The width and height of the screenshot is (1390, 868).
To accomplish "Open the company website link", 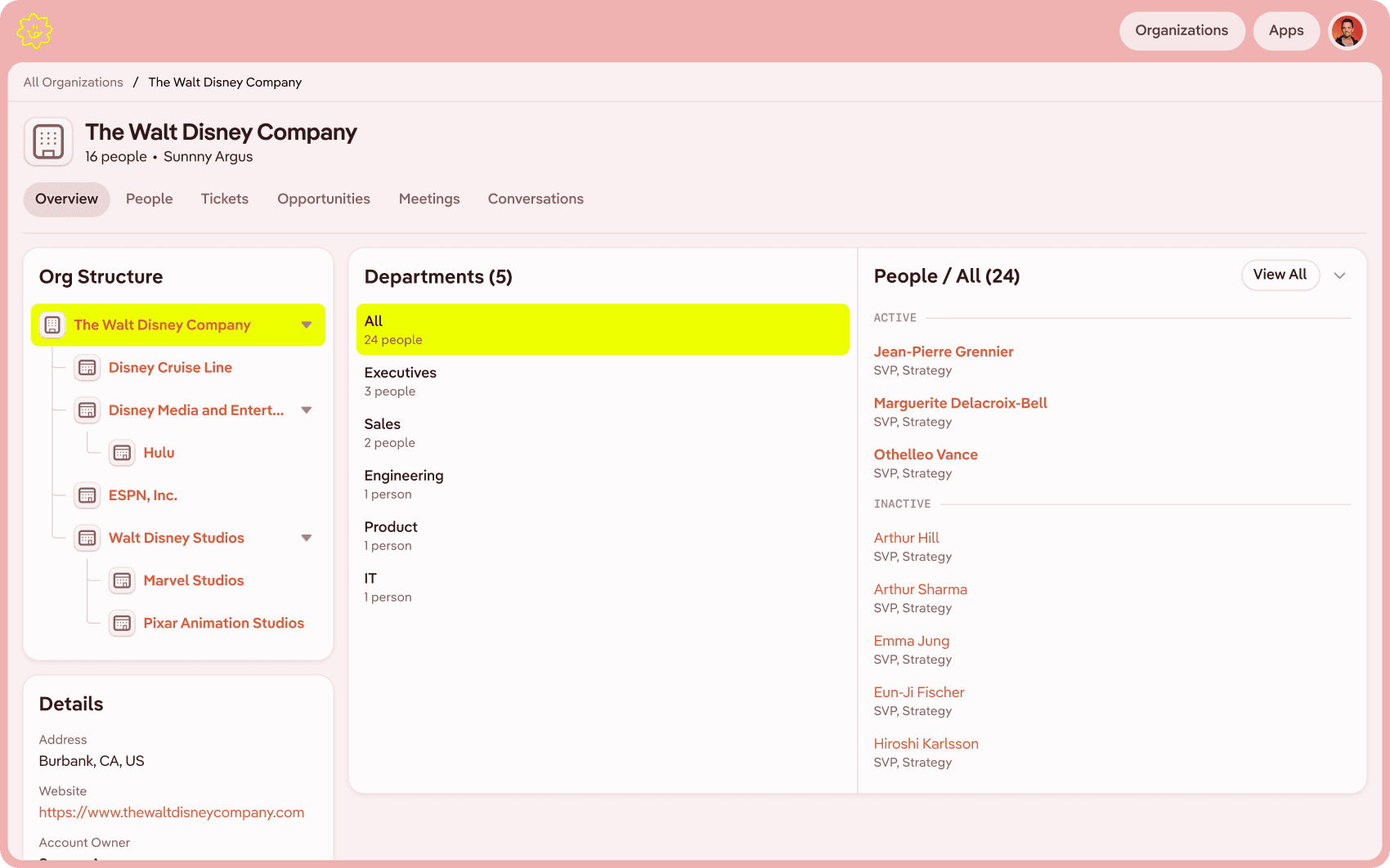I will pyautogui.click(x=172, y=812).
